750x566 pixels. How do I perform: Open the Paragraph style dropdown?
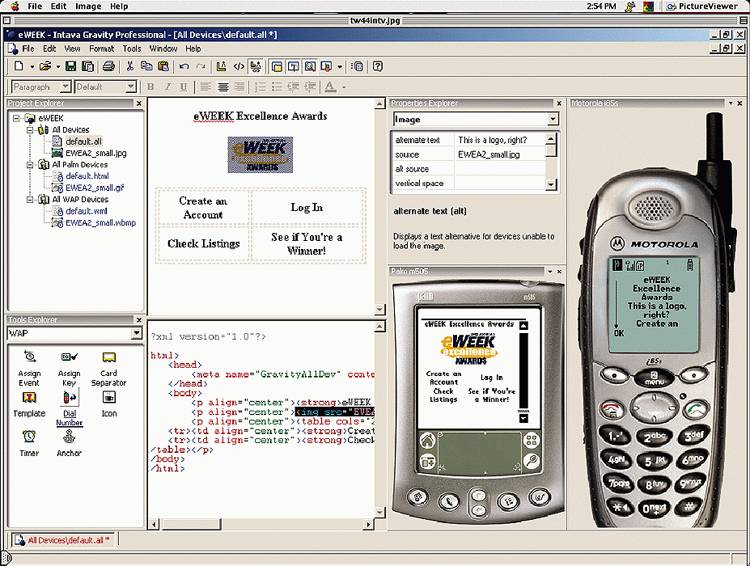click(66, 87)
